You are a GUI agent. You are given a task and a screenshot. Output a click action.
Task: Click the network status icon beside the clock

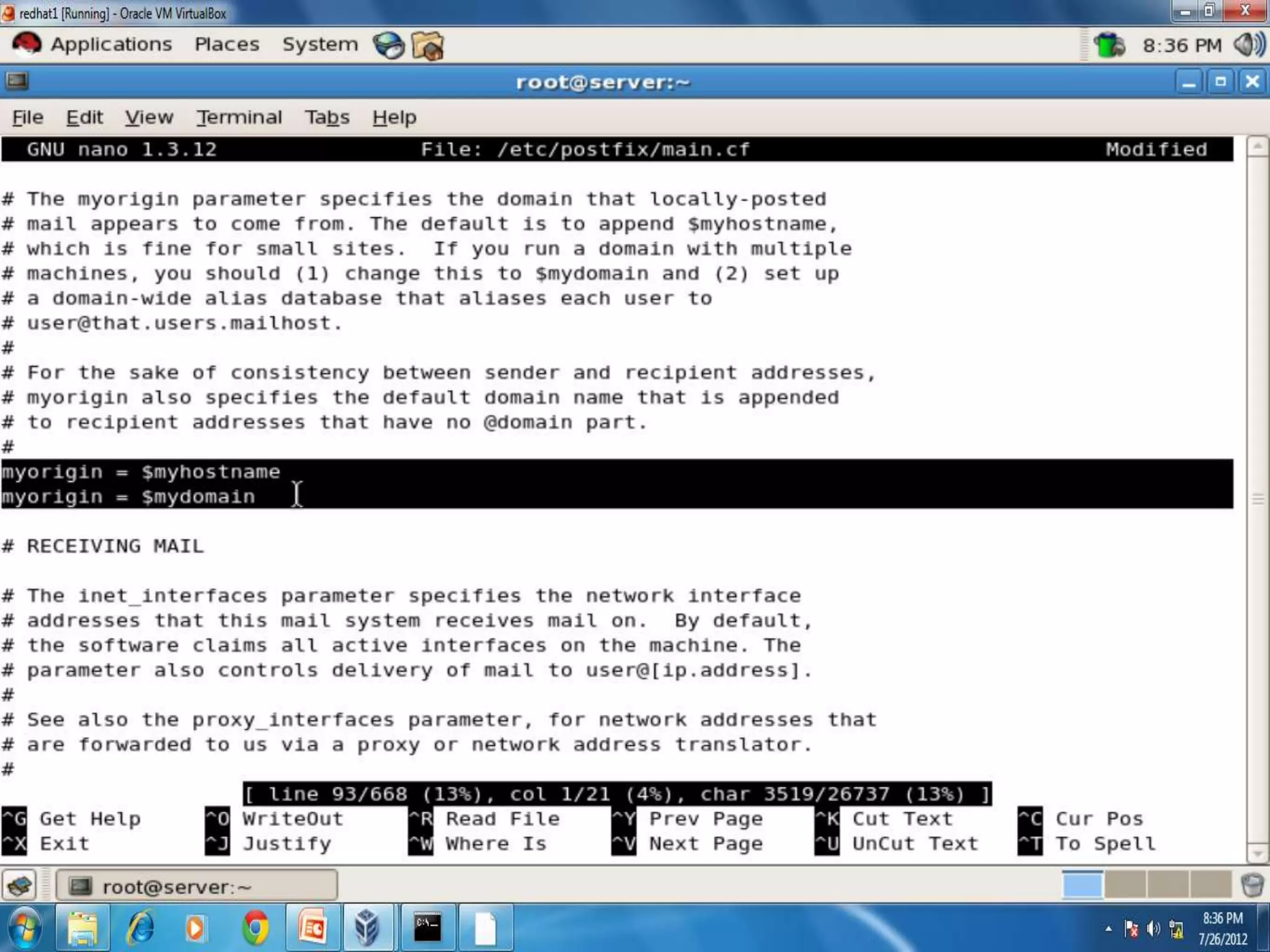1109,45
